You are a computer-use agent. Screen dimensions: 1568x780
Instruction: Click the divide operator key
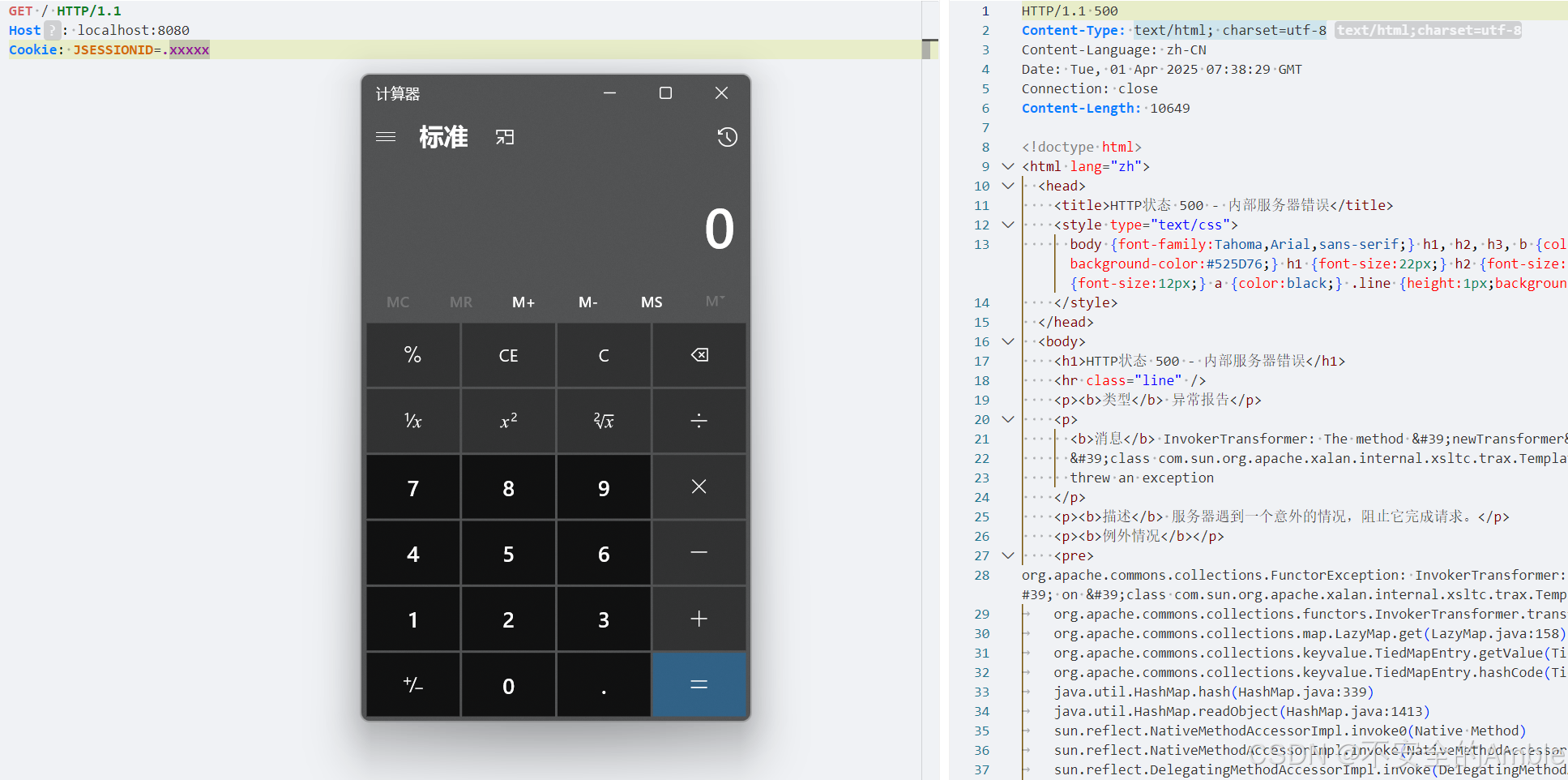pyautogui.click(x=699, y=421)
